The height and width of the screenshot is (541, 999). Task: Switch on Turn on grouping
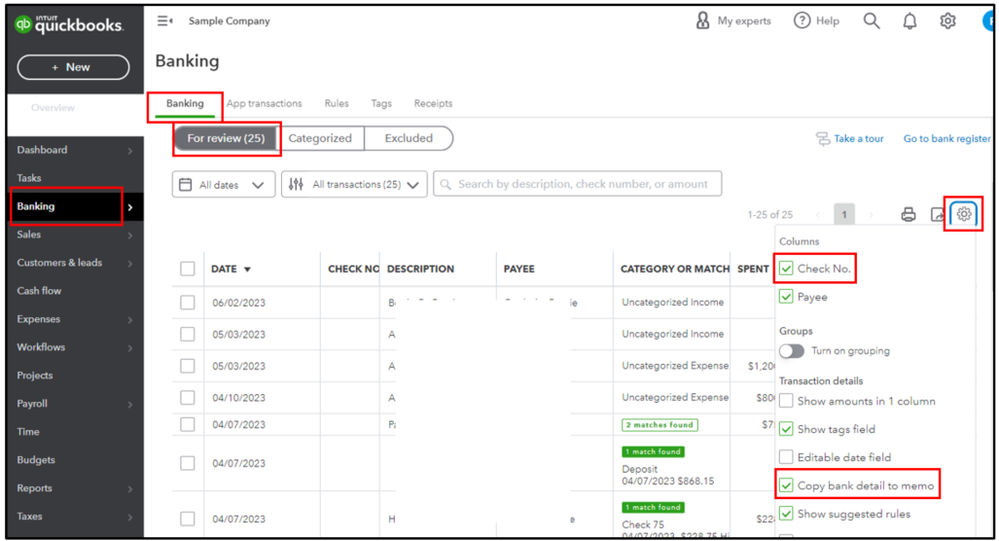[791, 351]
